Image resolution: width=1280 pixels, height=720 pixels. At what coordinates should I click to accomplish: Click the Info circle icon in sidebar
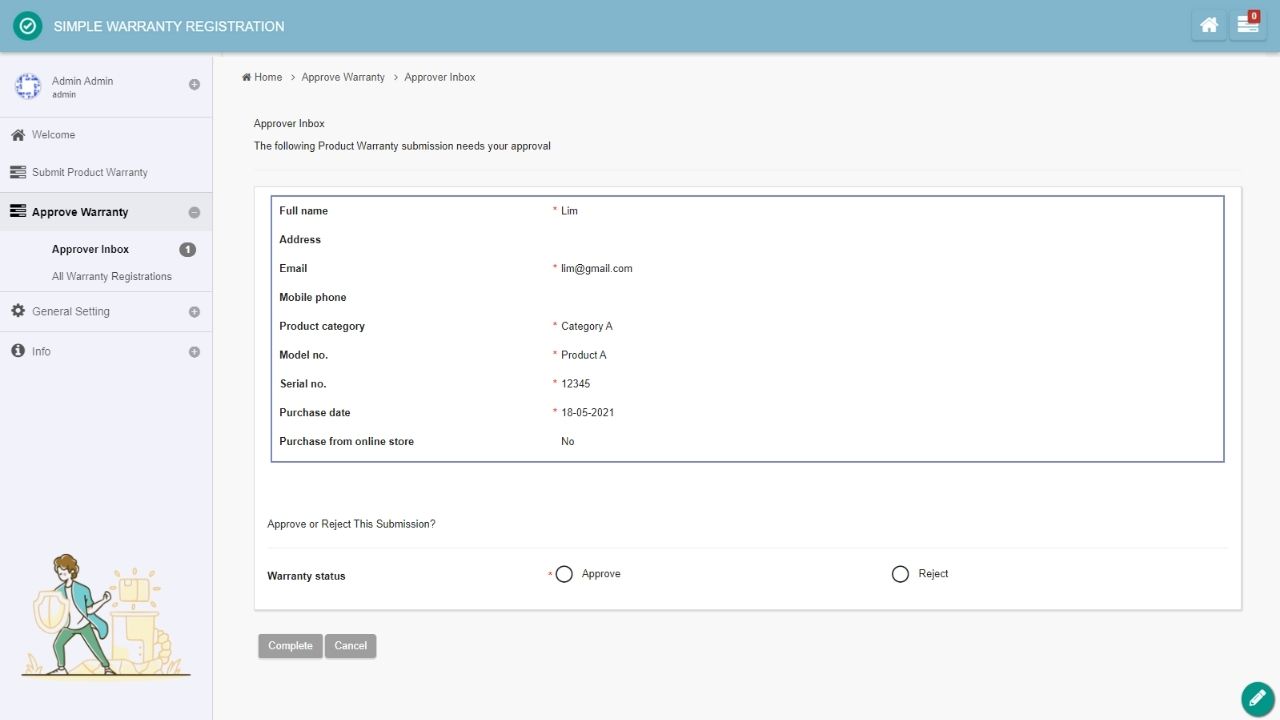pyautogui.click(x=18, y=351)
